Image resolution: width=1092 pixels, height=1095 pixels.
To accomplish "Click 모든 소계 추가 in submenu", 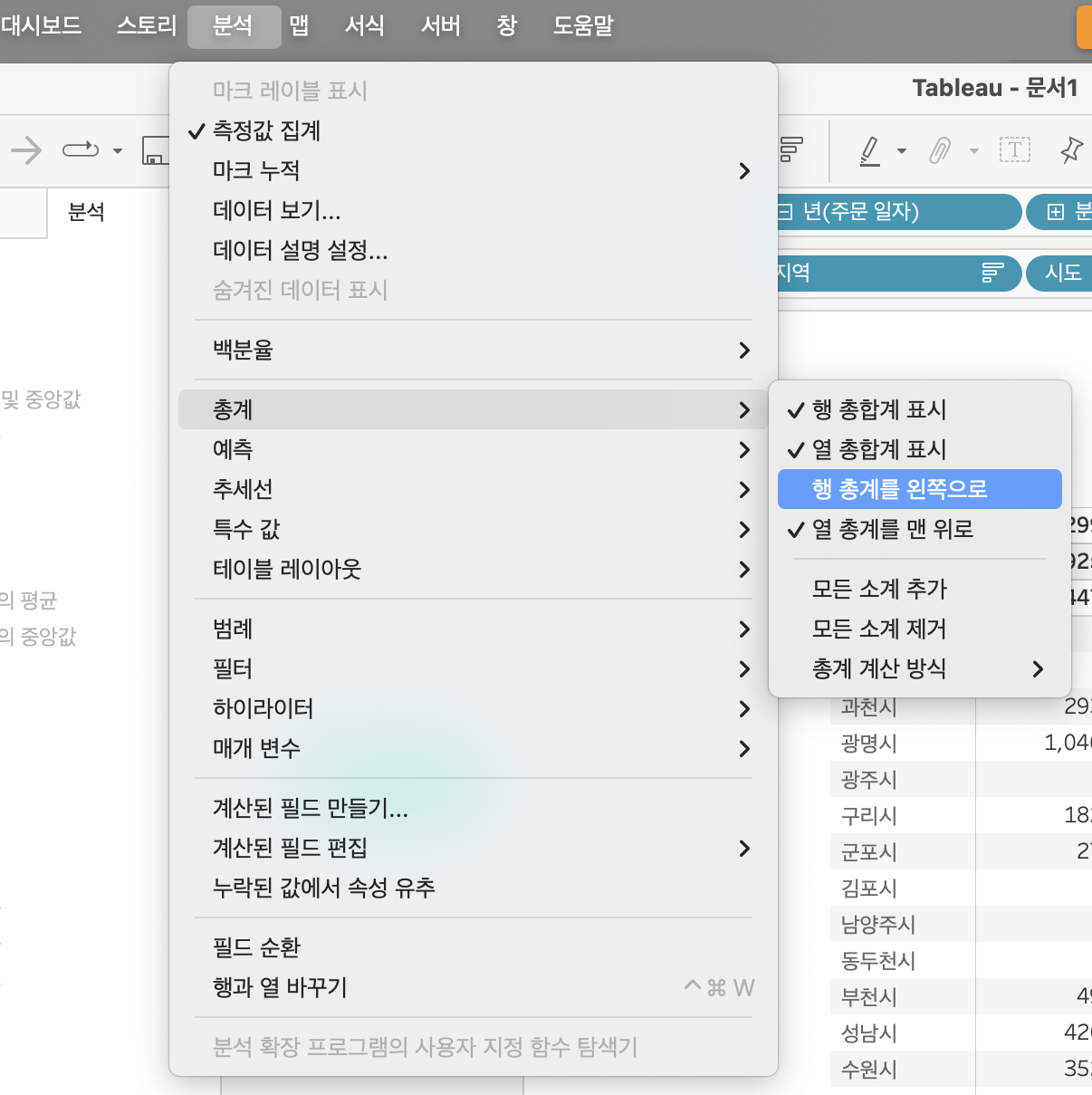I will coord(920,589).
